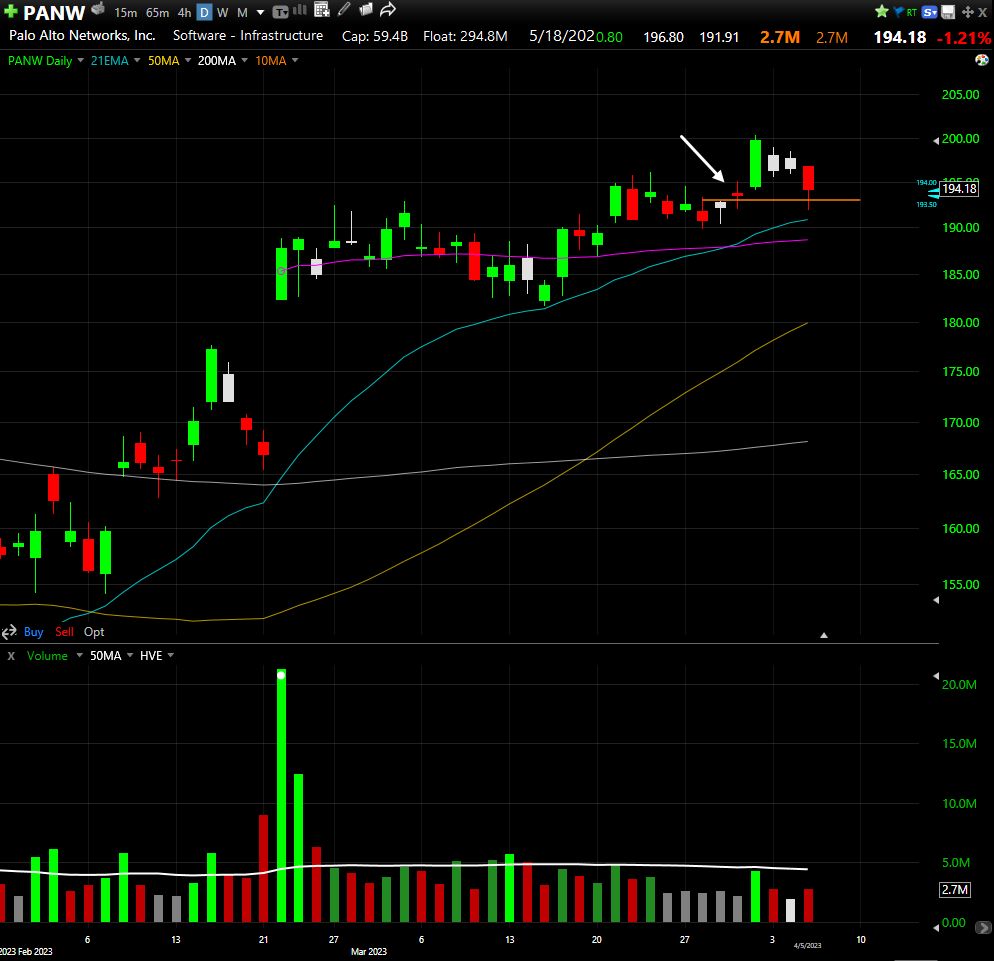The width and height of the screenshot is (994, 961).
Task: Click the floppy disk save icon
Action: (x=948, y=12)
